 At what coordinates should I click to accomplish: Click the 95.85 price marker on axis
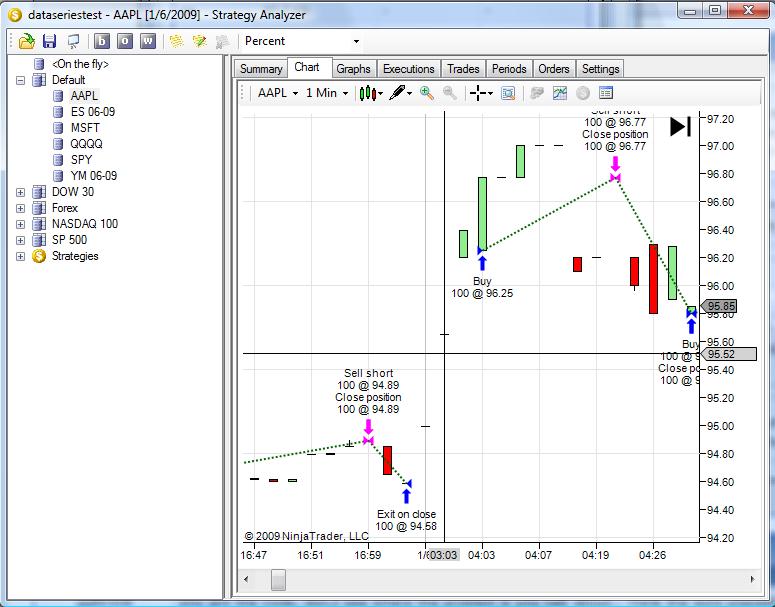[719, 306]
